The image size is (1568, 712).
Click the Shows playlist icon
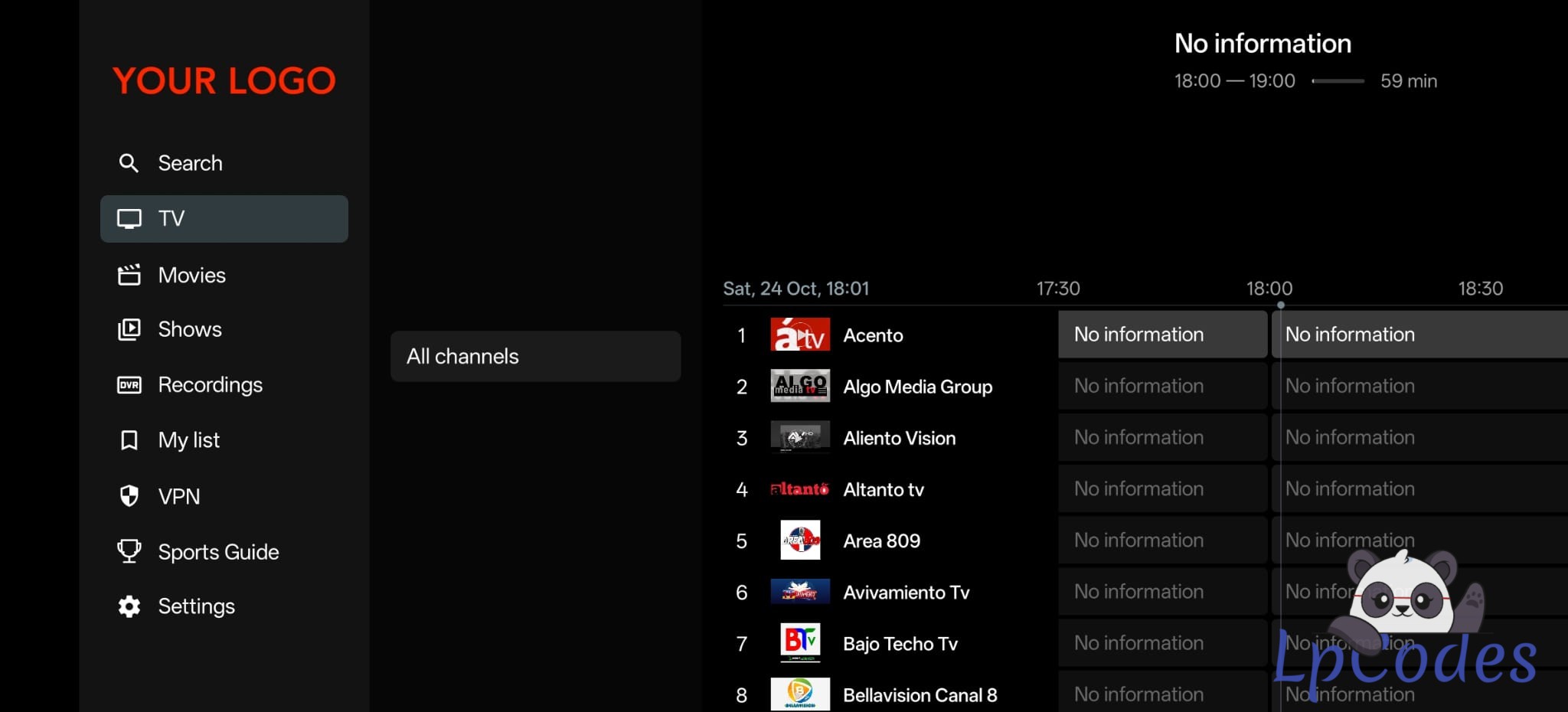129,329
